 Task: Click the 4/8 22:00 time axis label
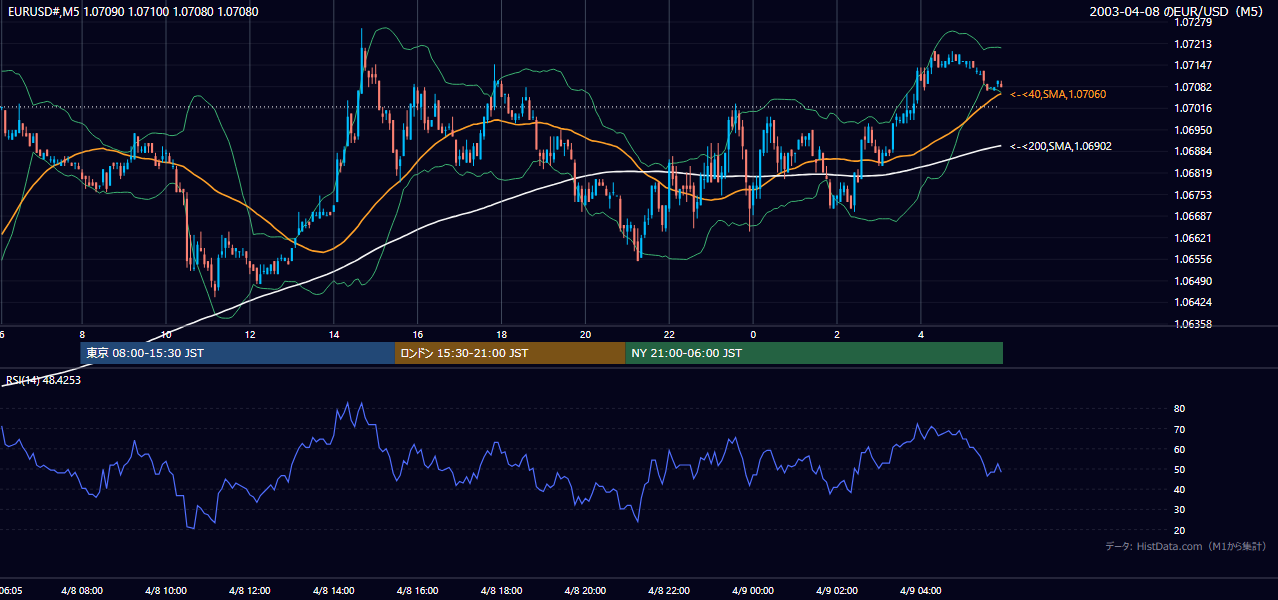tap(669, 591)
